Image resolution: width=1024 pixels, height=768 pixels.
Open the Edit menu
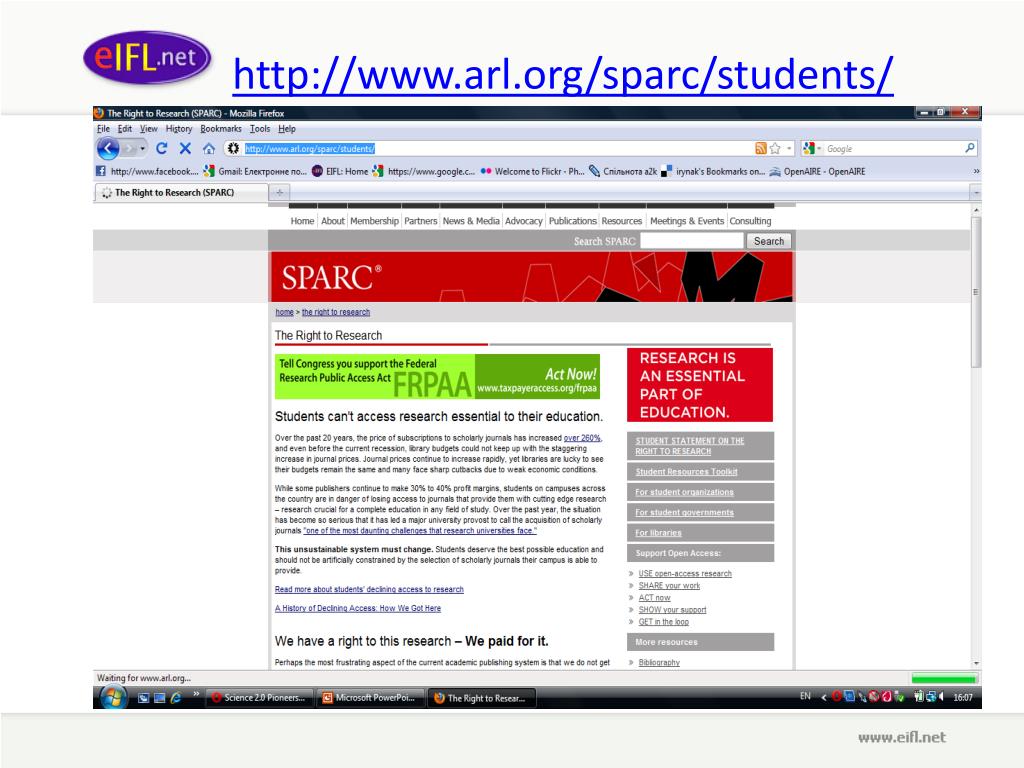[x=125, y=129]
